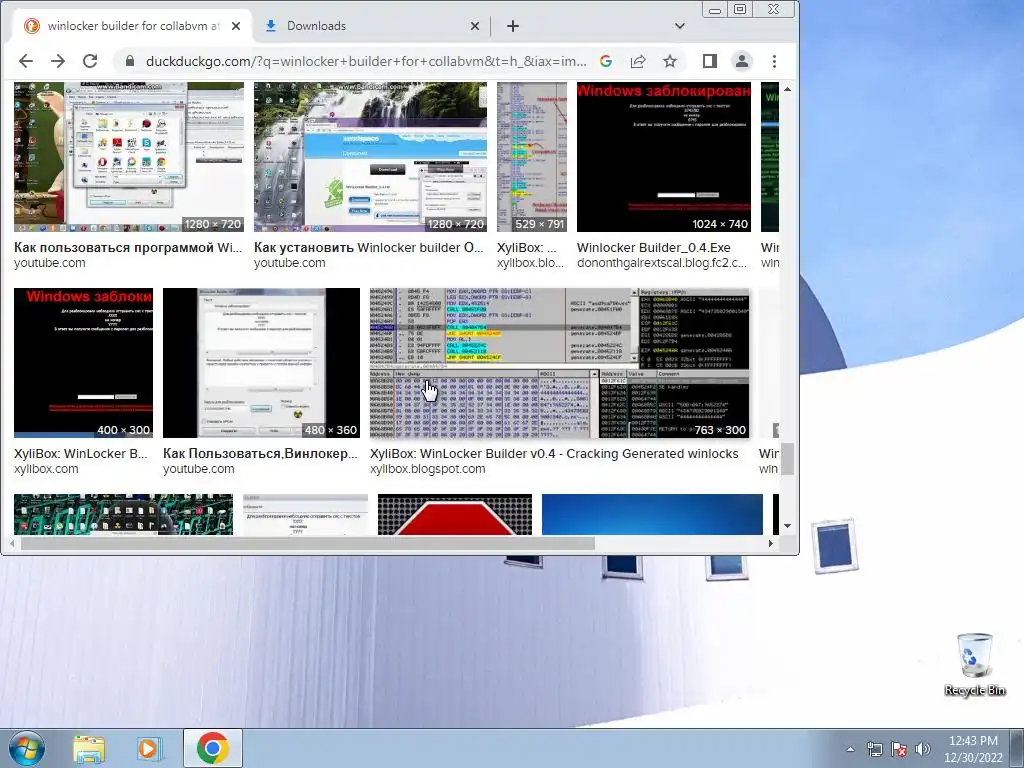Click 'Как пользоваться программой Wi...' title
Viewport: 1024px width, 768px height.
(x=128, y=248)
